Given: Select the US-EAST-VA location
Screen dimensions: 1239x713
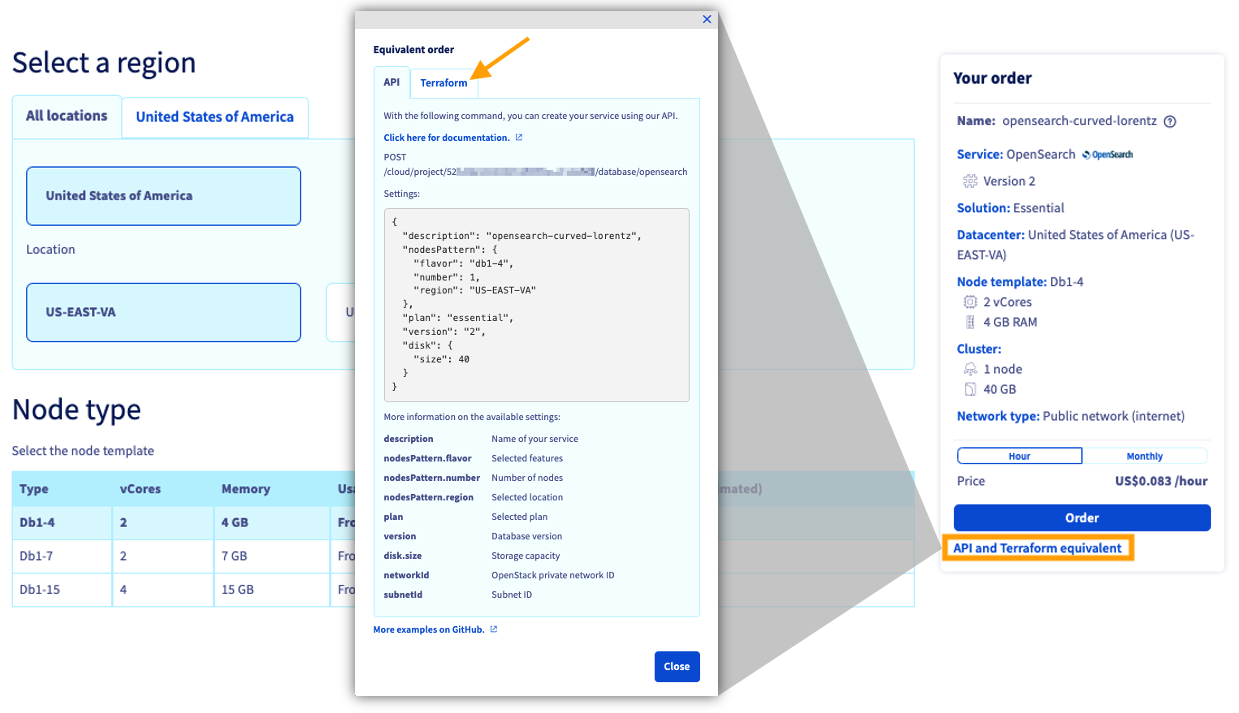Looking at the screenshot, I should click(163, 312).
